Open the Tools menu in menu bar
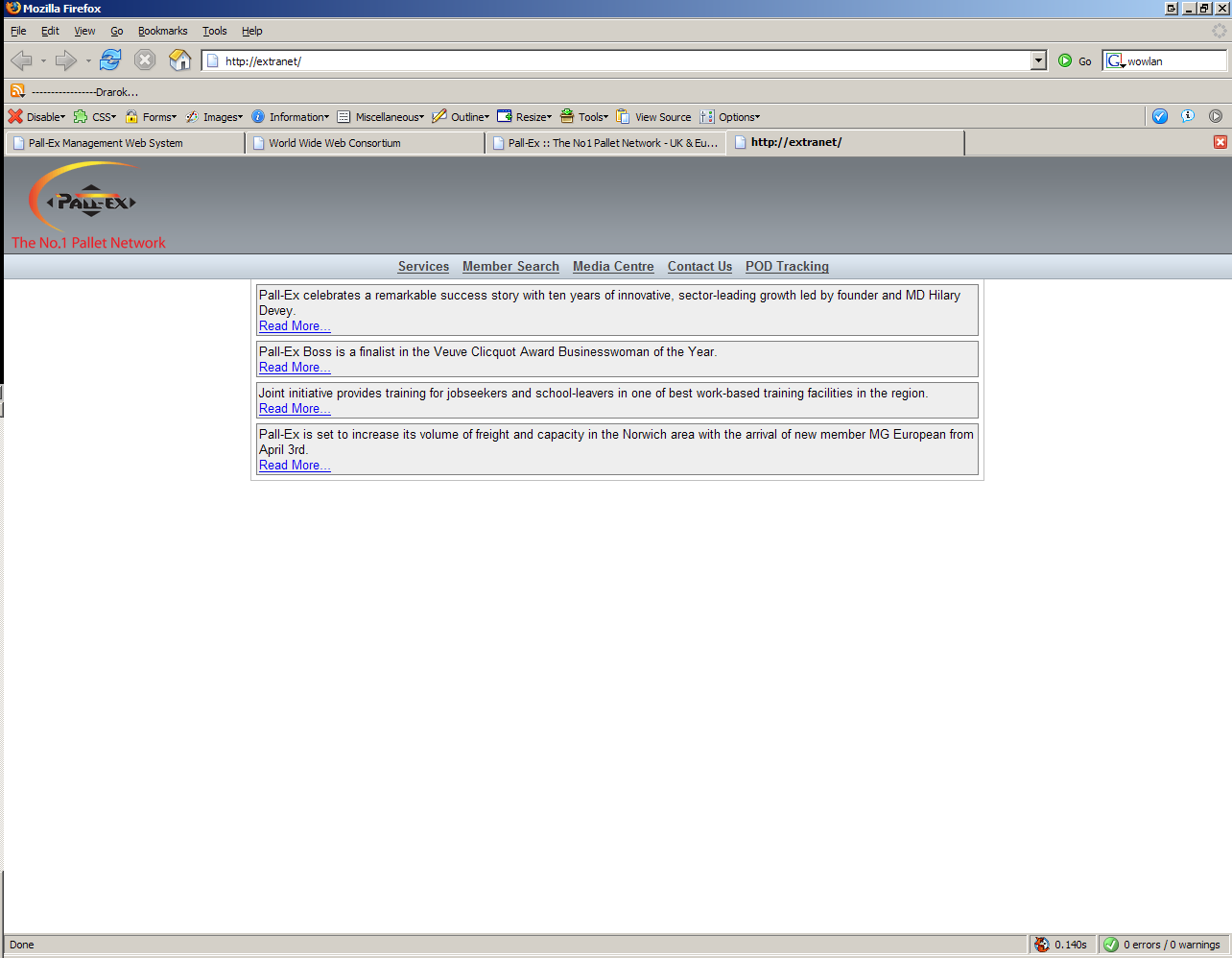Viewport: 1232px width, 958px height. pos(215,31)
